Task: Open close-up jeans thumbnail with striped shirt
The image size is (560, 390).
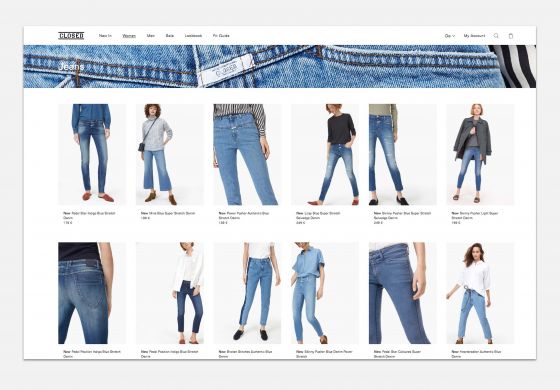Action: click(247, 154)
